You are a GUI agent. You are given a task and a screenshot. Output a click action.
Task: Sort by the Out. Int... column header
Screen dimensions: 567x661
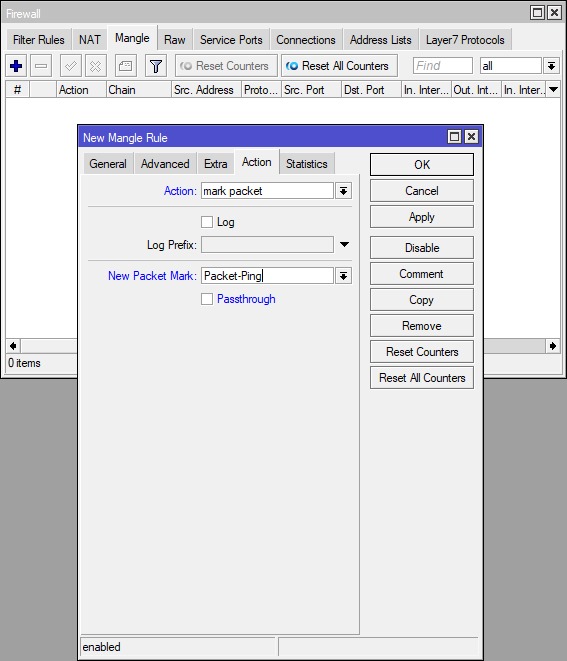(x=476, y=89)
